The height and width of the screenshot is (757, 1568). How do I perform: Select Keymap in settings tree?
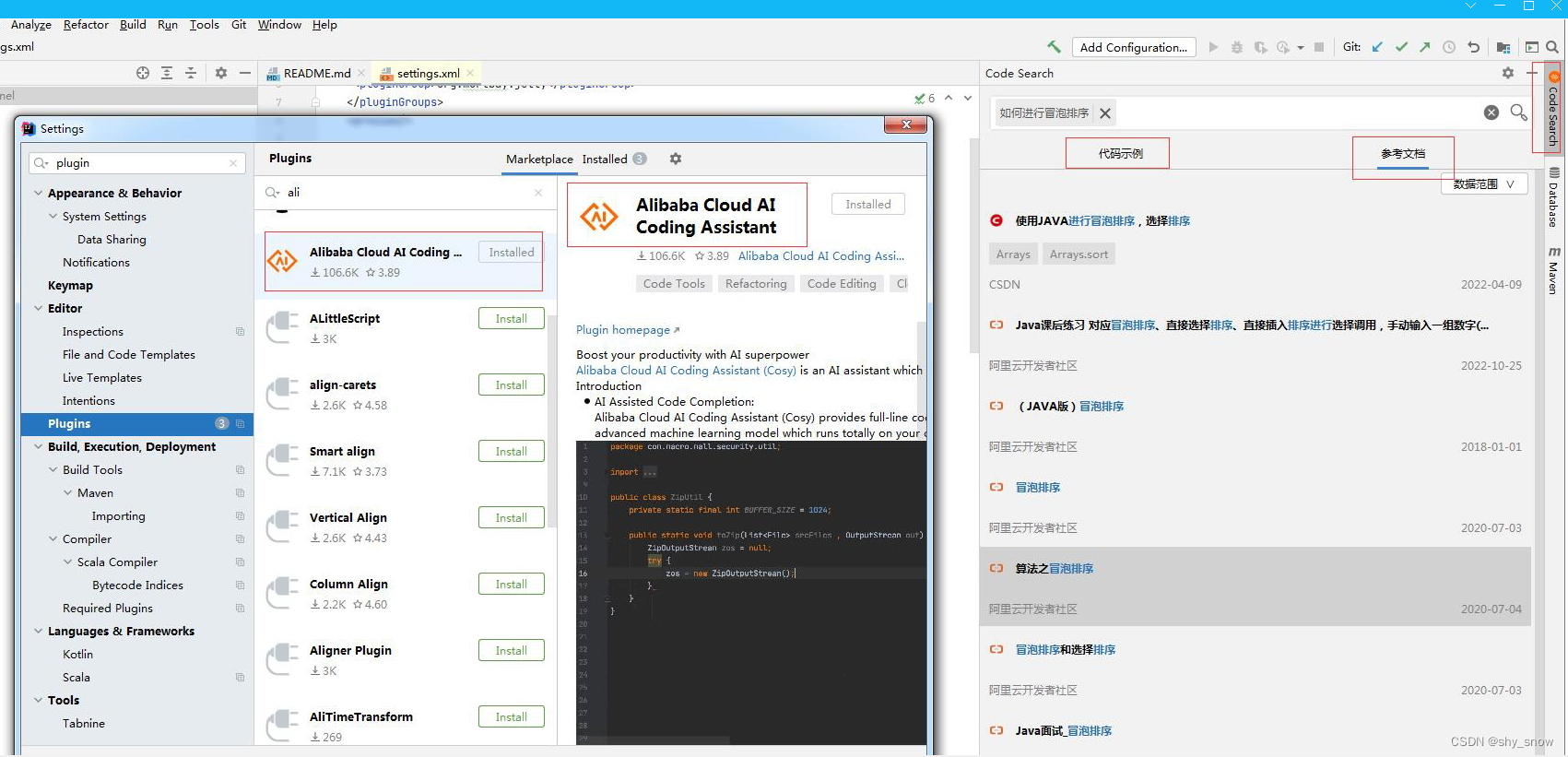click(70, 285)
